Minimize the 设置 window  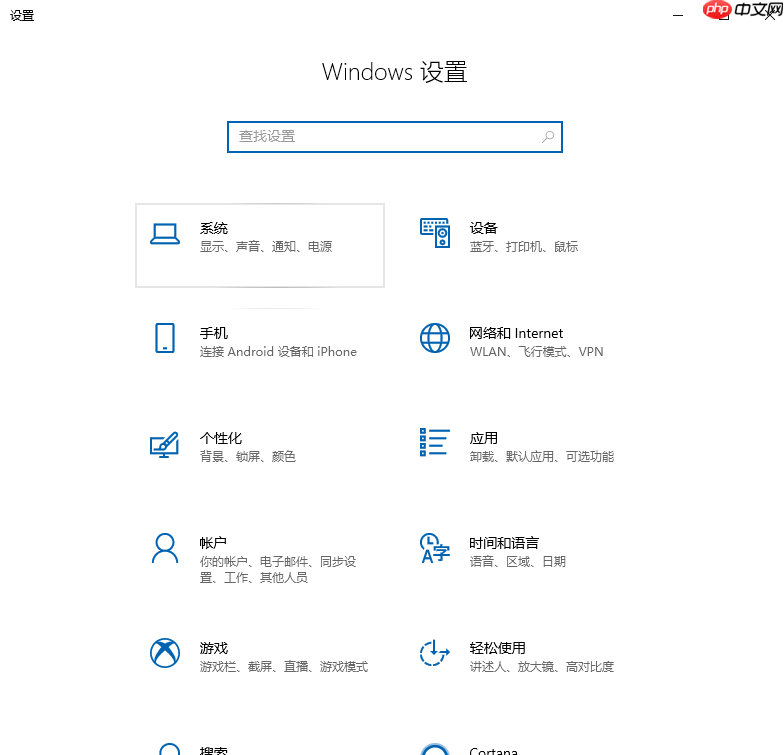pyautogui.click(x=678, y=16)
